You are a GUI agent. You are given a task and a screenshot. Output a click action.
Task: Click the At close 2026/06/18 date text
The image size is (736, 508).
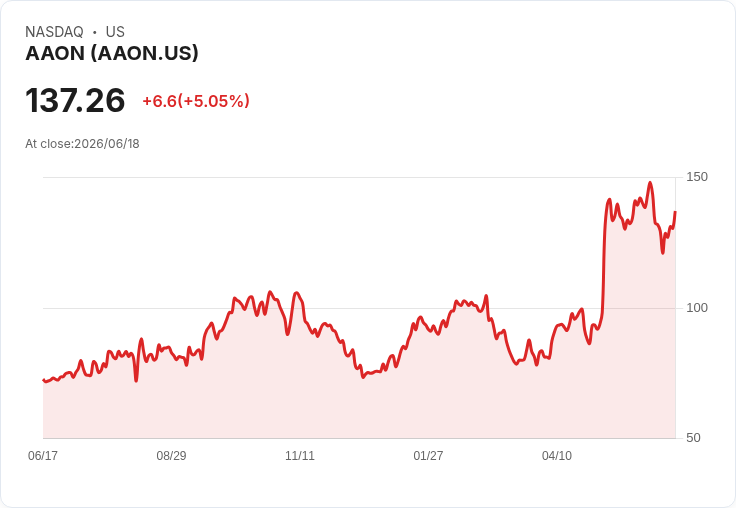click(x=82, y=144)
